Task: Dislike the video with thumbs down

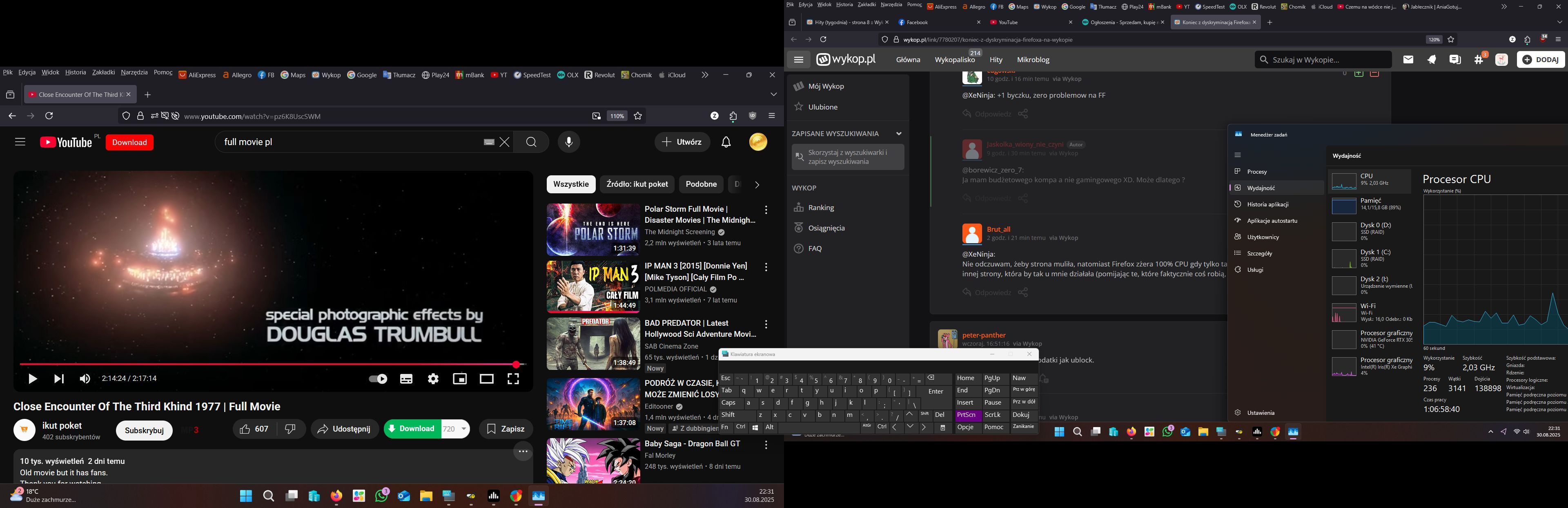Action: click(290, 429)
